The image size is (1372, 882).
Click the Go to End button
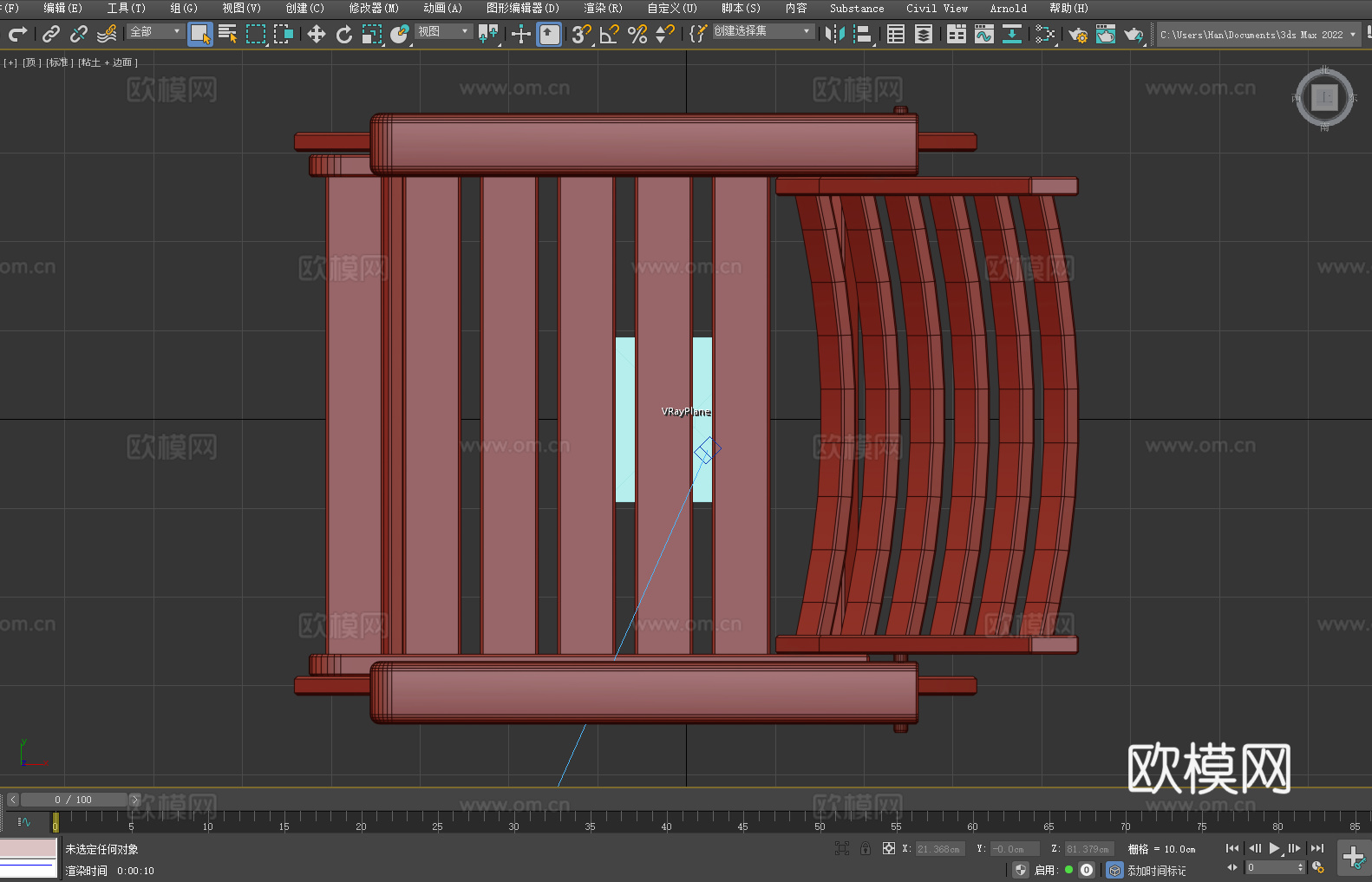(x=1317, y=848)
